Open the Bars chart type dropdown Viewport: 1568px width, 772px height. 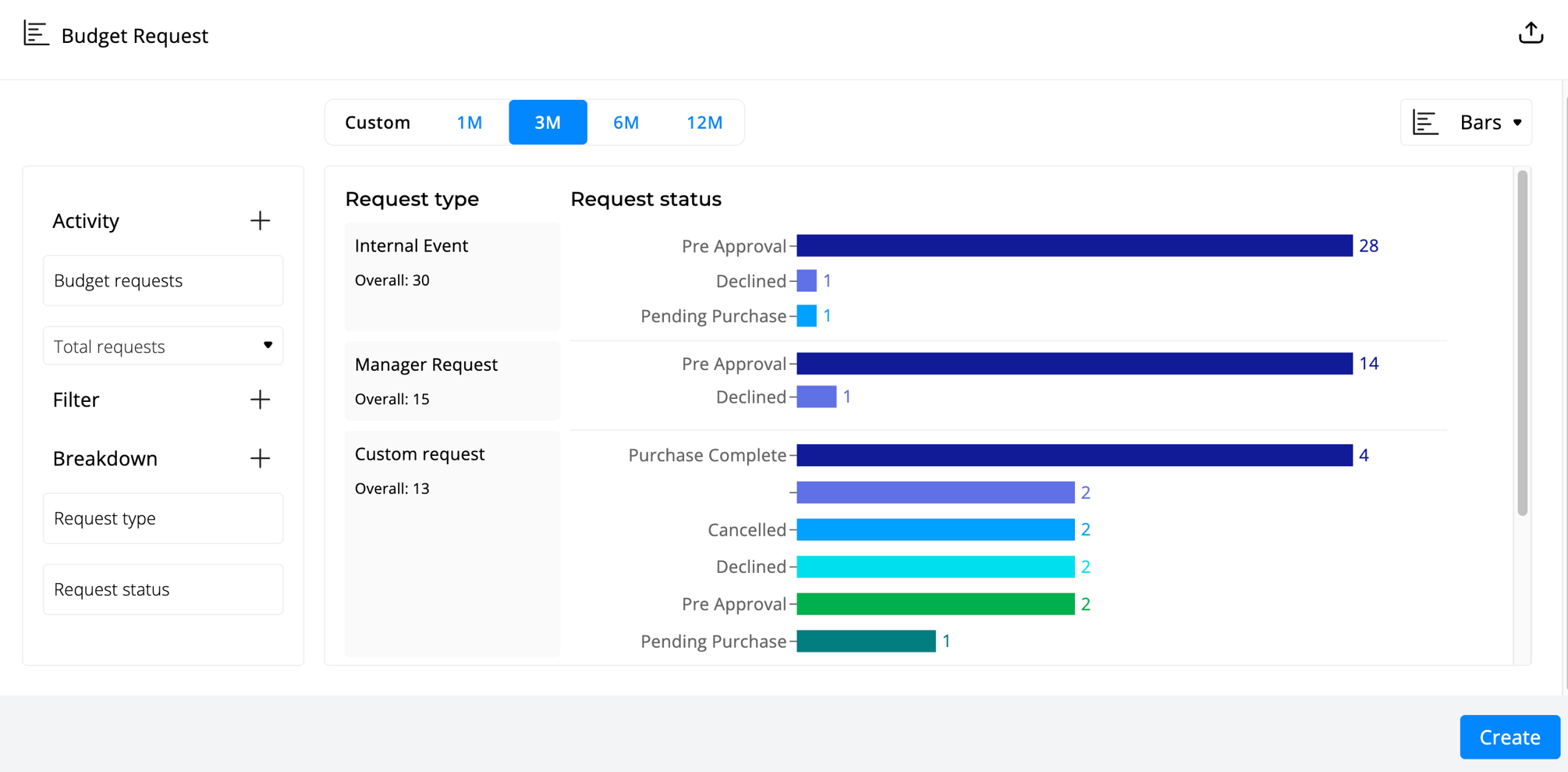click(1467, 123)
